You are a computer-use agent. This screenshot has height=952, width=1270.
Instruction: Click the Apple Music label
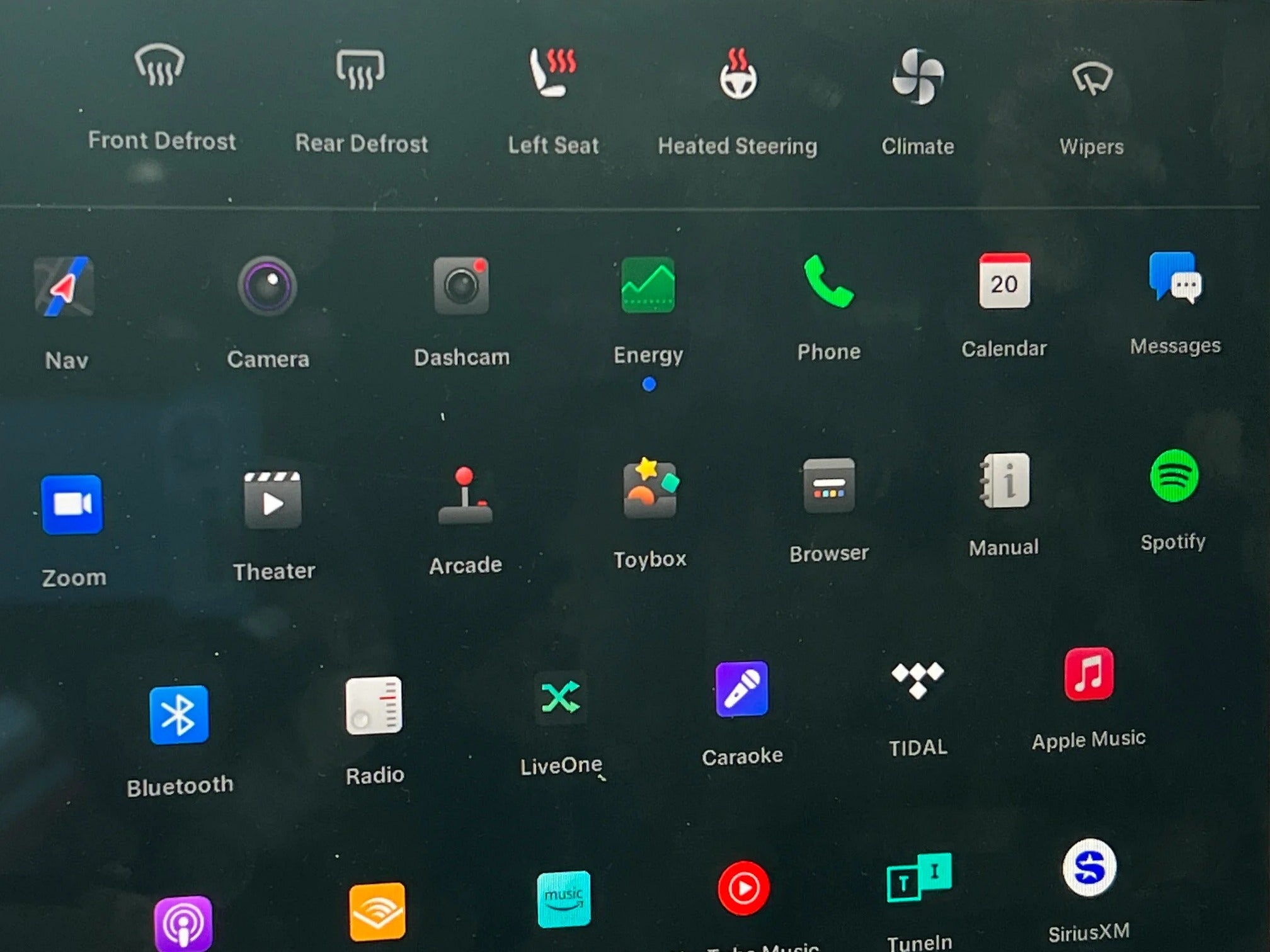[x=1089, y=740]
